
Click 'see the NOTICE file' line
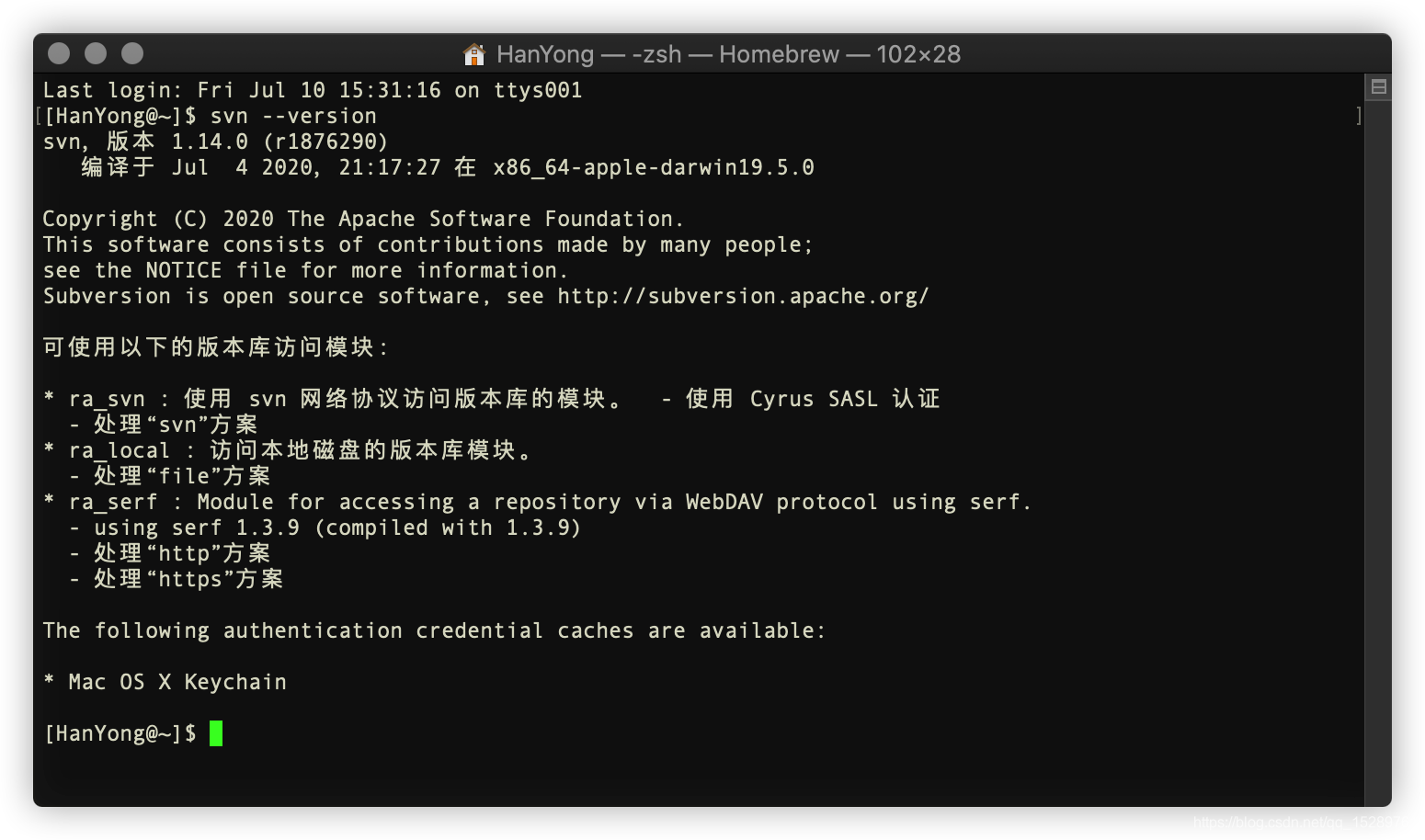pos(305,270)
